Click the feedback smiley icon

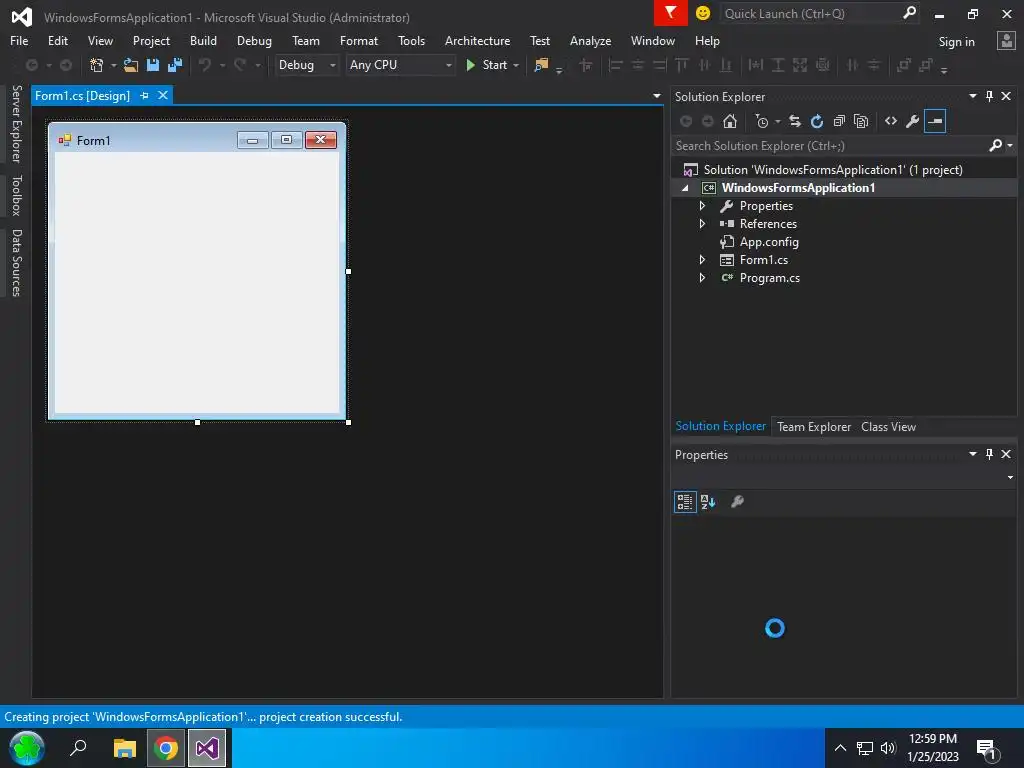[x=703, y=13]
